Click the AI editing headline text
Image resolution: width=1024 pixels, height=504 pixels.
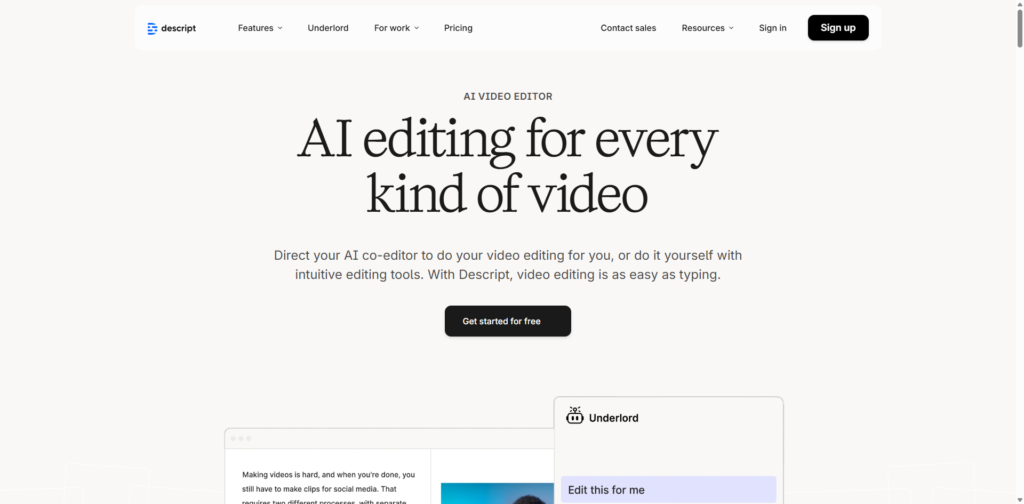(508, 167)
